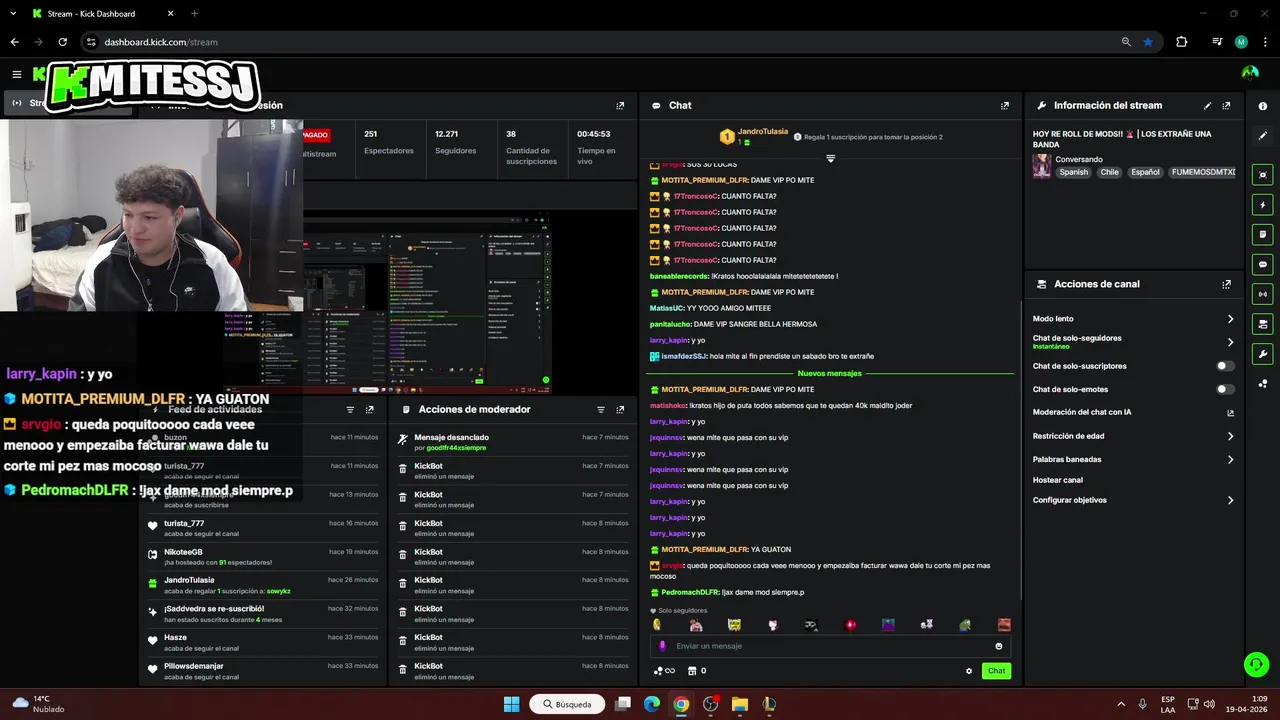The image size is (1280, 720).
Task: Open the hamburger menu in Kick dashboard
Action: pyautogui.click(x=16, y=74)
